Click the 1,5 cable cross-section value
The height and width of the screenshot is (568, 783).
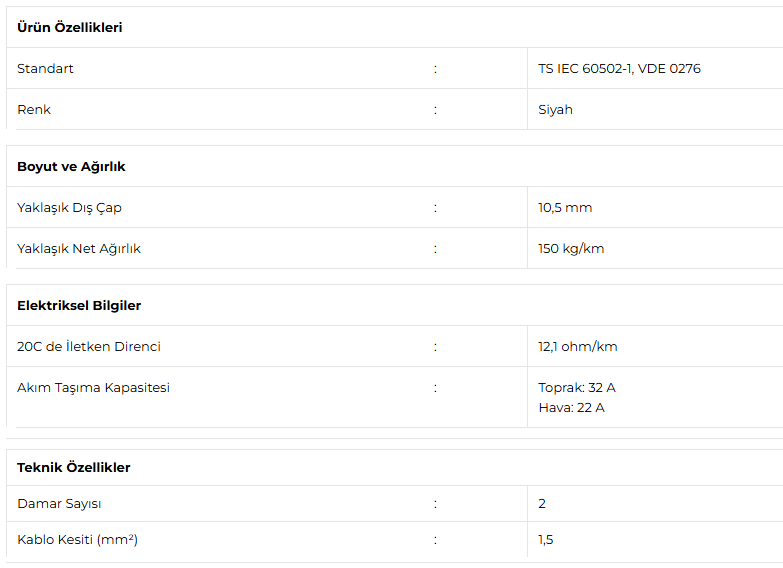pyautogui.click(x=545, y=540)
